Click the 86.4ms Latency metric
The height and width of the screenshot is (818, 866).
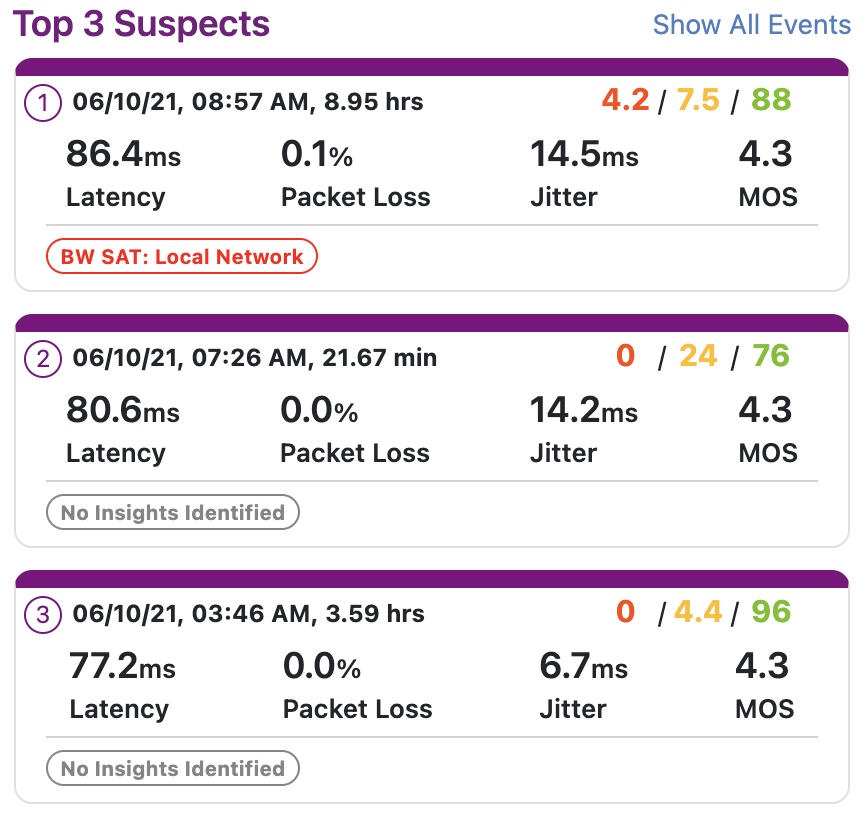(123, 155)
